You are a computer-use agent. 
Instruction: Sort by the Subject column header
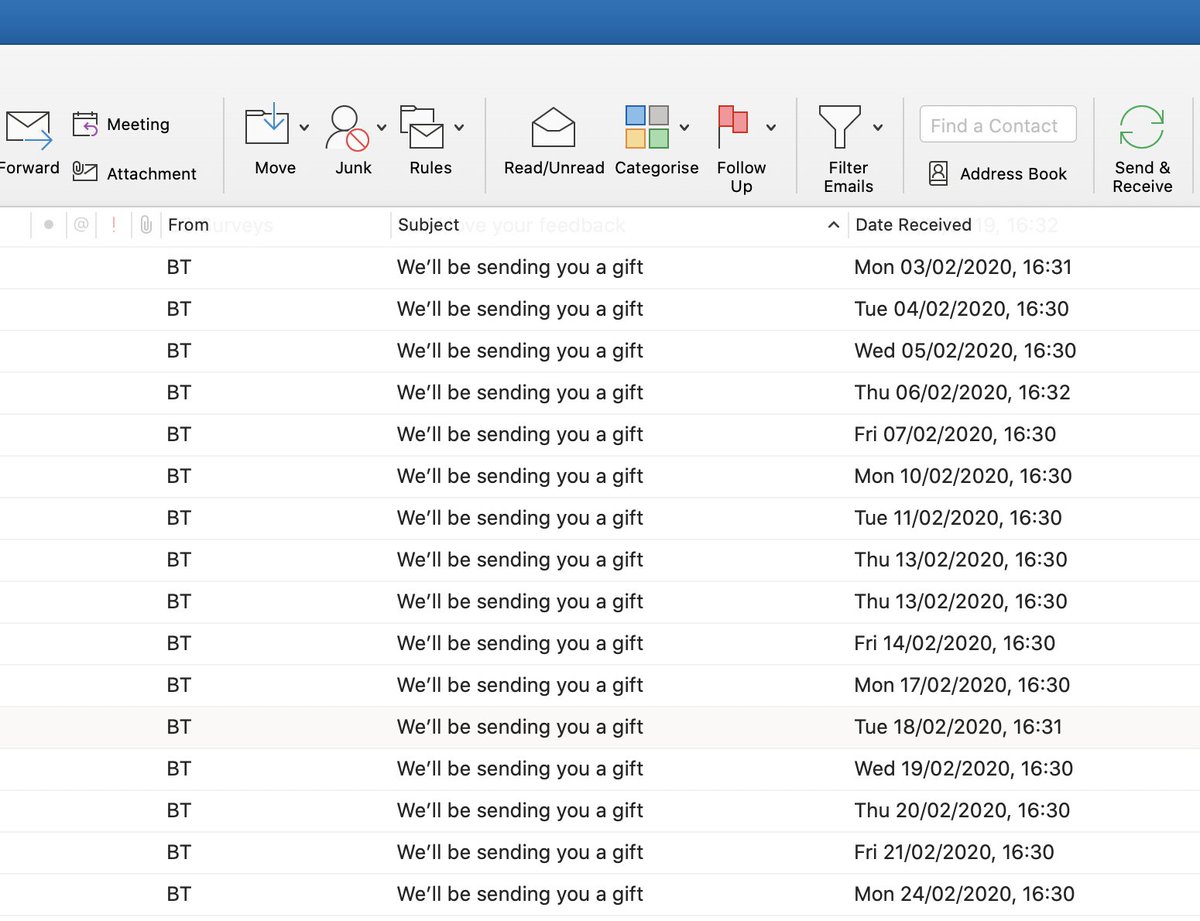click(428, 225)
